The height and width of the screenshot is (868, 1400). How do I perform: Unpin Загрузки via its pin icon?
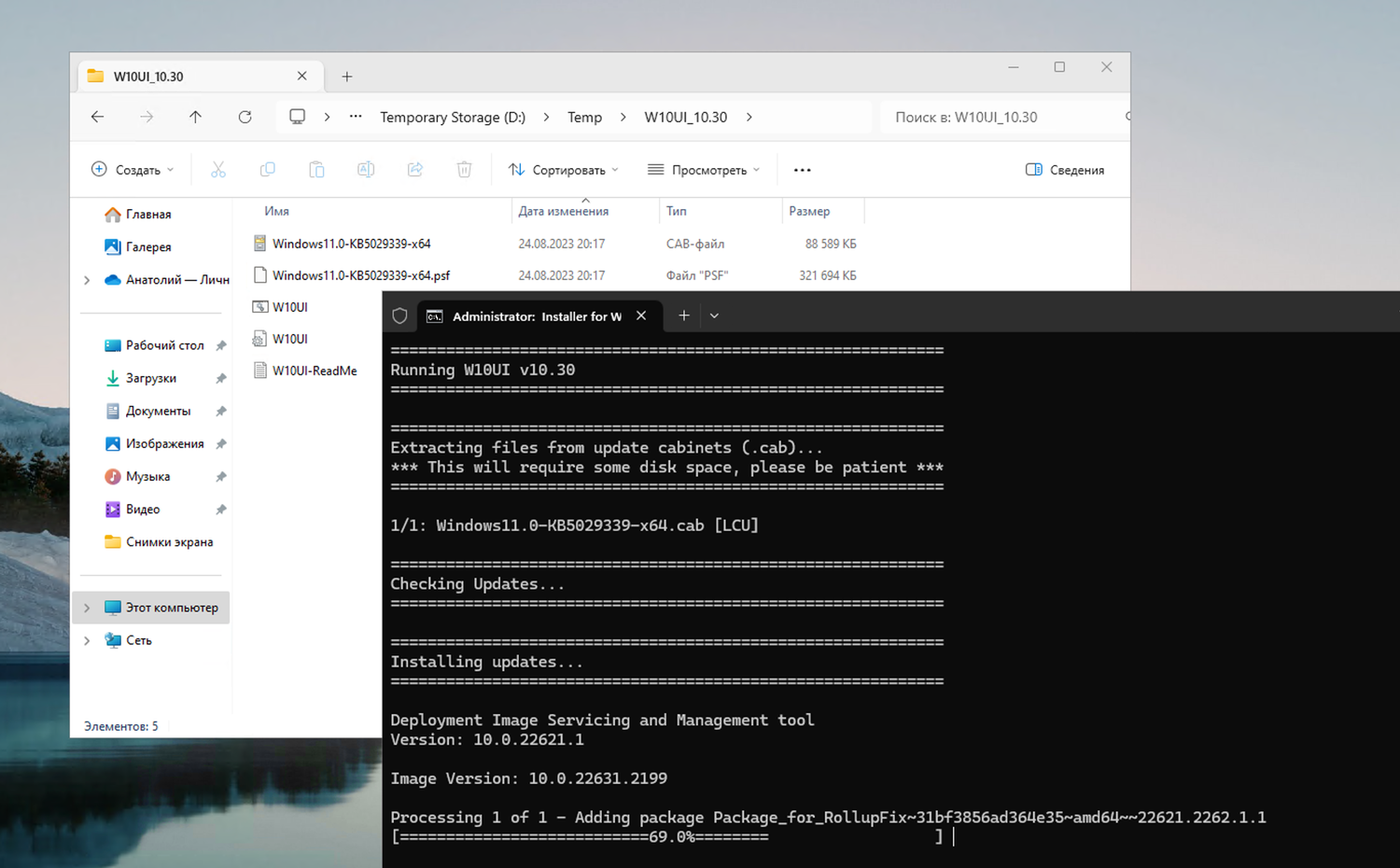pos(221,378)
